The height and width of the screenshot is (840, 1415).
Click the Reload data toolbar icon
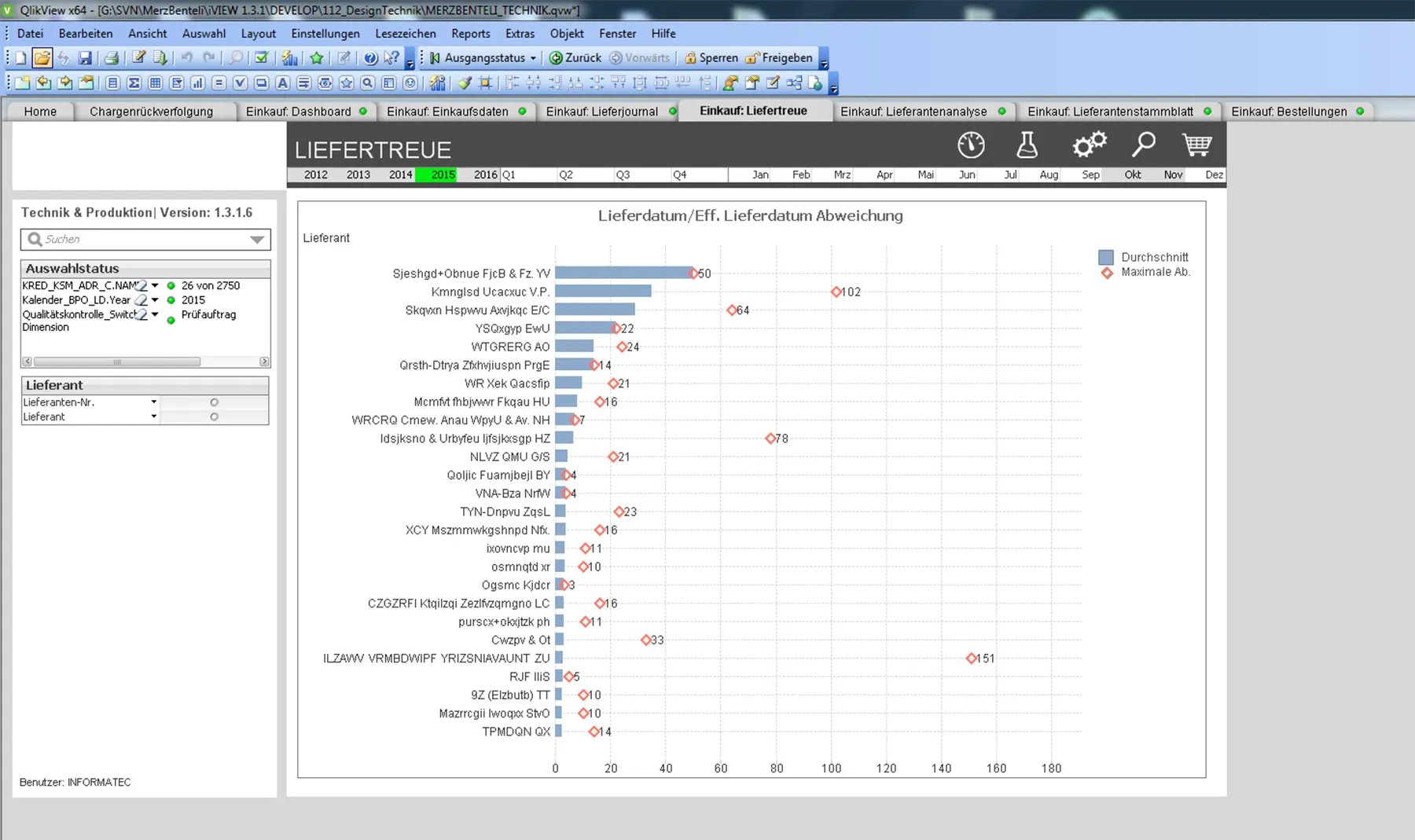[160, 58]
